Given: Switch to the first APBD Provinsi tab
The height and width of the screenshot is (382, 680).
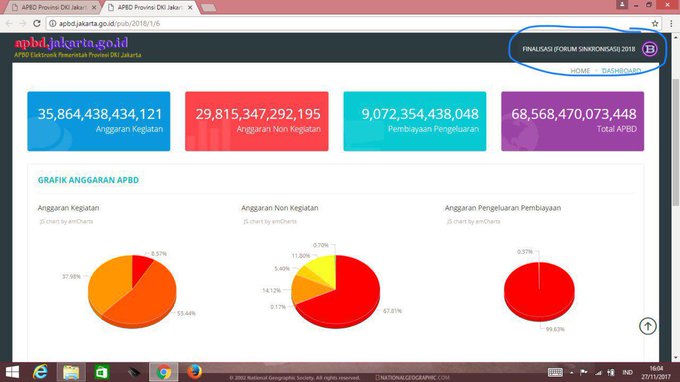Looking at the screenshot, I should [x=53, y=7].
